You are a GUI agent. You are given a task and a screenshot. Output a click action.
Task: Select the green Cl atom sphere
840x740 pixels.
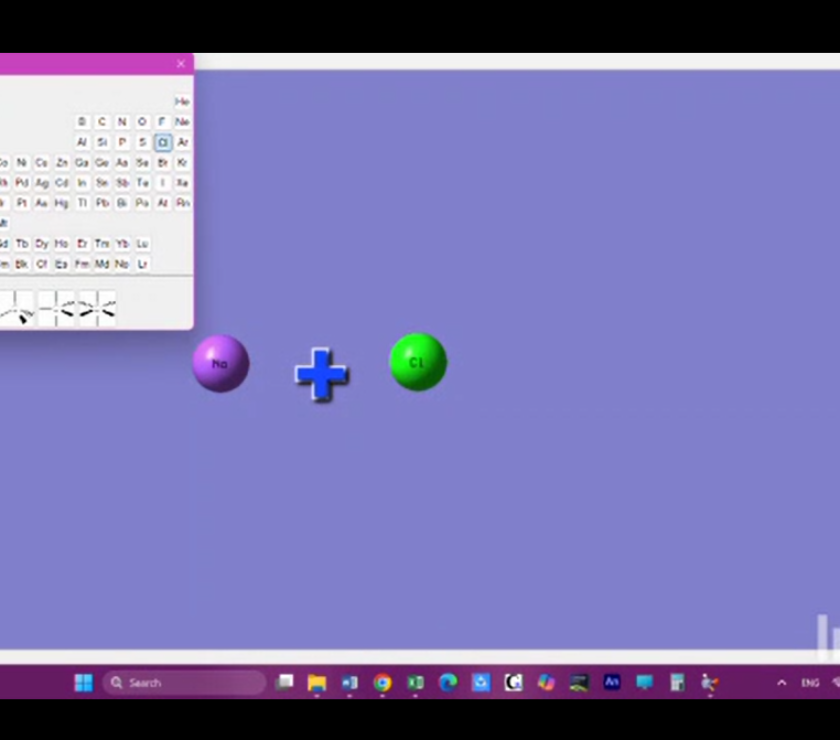418,362
